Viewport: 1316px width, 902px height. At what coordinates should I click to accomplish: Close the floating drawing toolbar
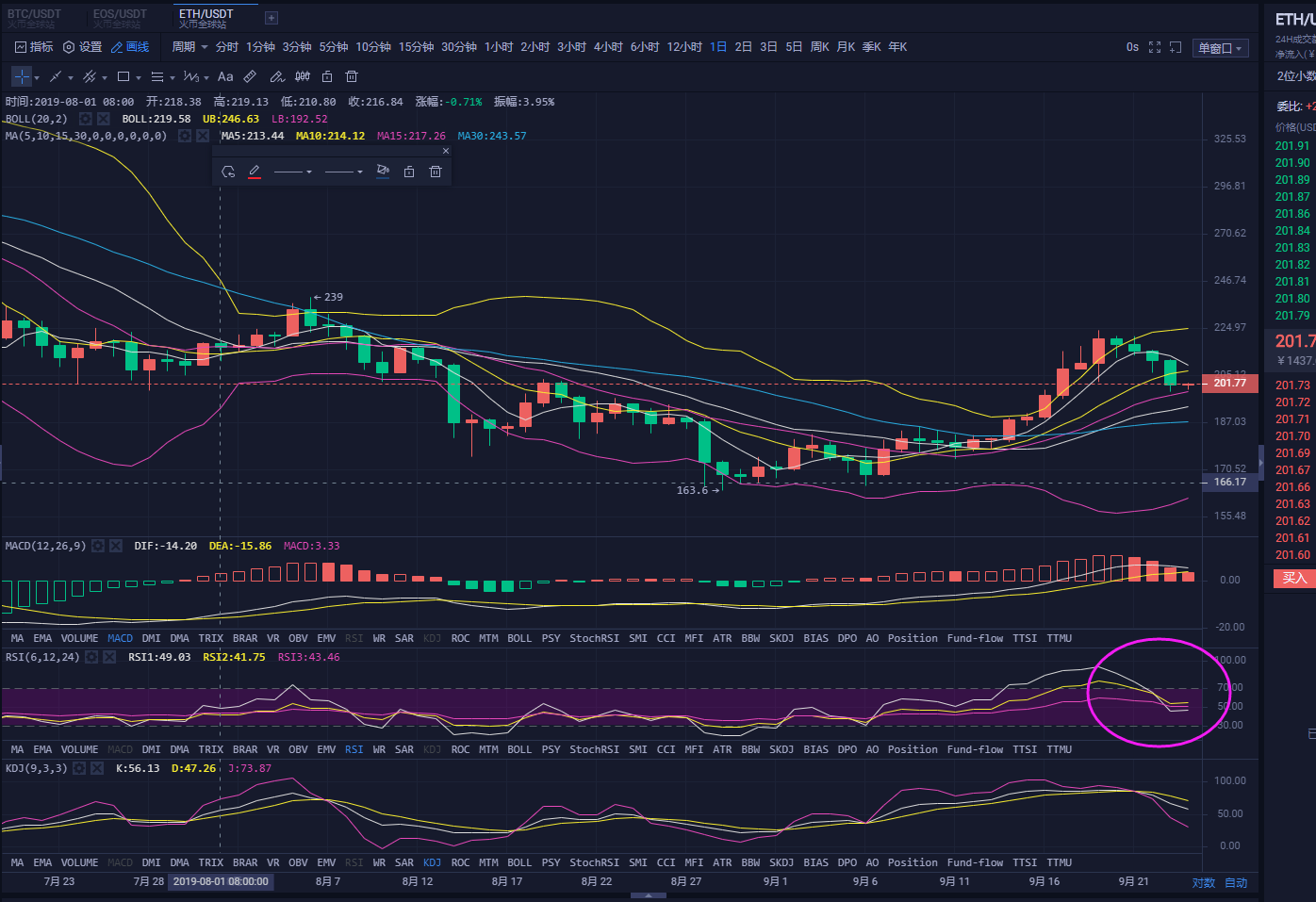[x=446, y=151]
